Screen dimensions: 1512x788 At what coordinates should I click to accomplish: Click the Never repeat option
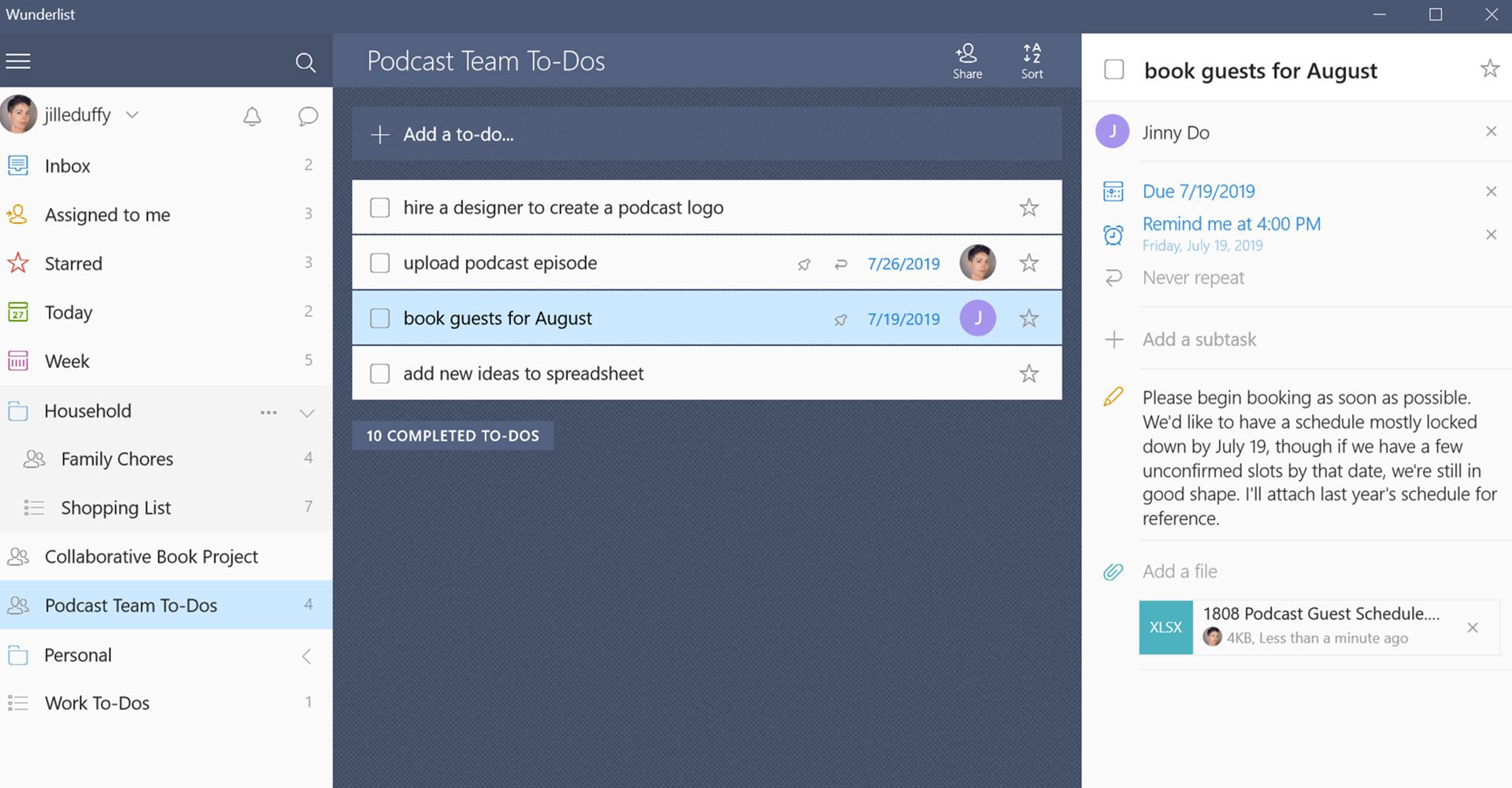click(1193, 277)
